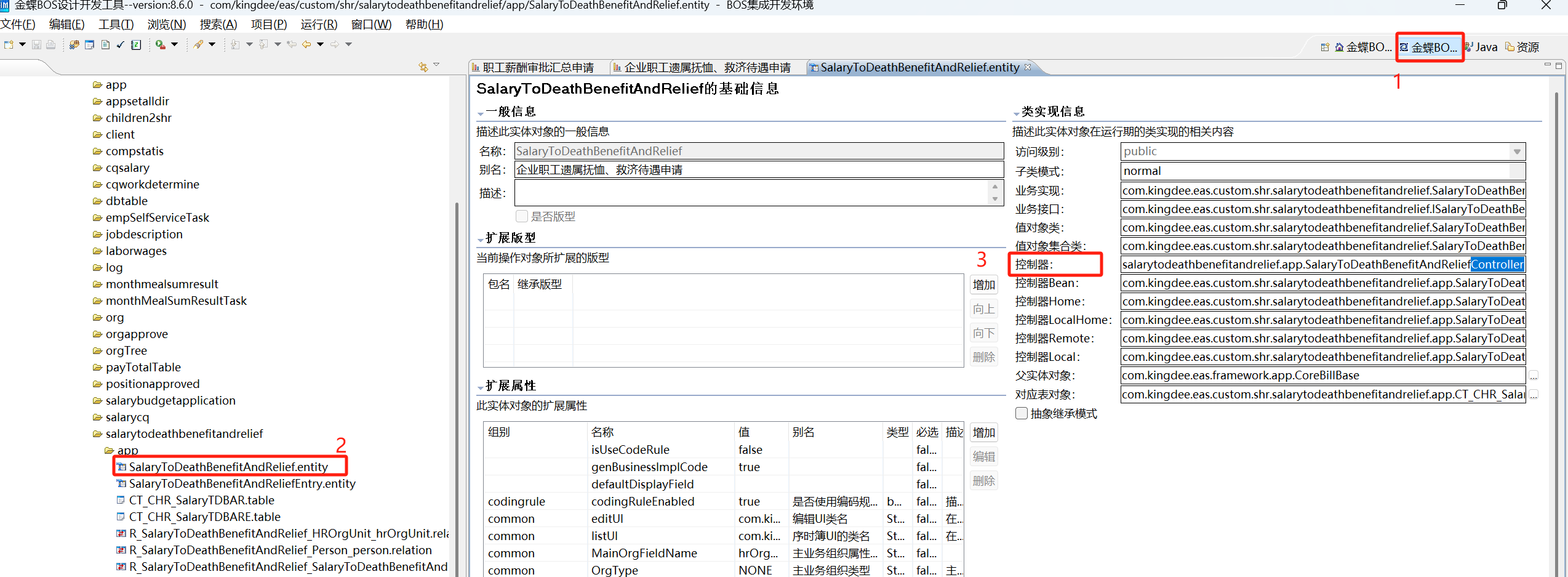The height and width of the screenshot is (577, 1568).
Task: Click the browse button beside 对应表对象
Action: click(x=1534, y=394)
